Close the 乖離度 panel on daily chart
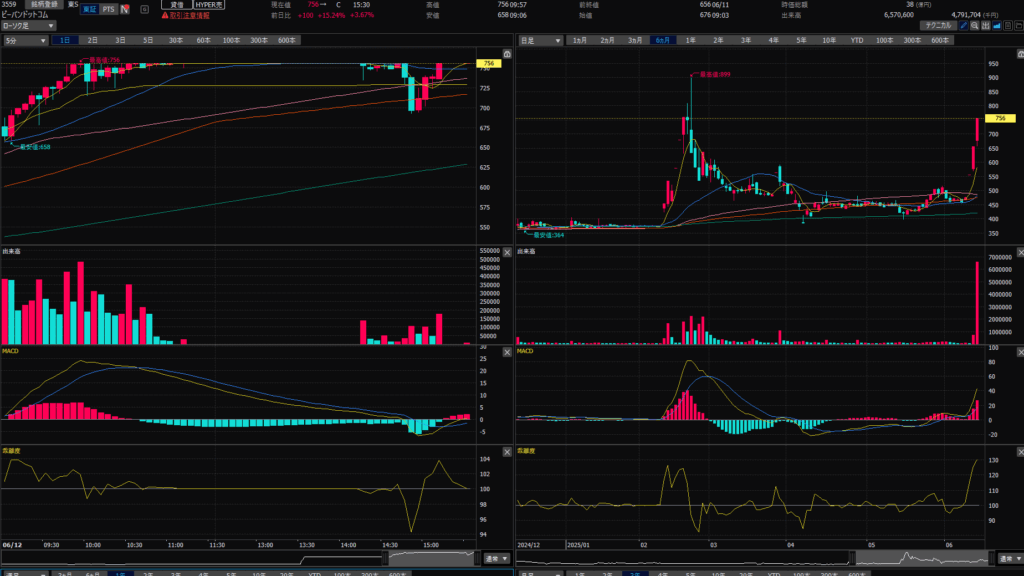Screen dimensions: 1024x576 click(1021, 452)
